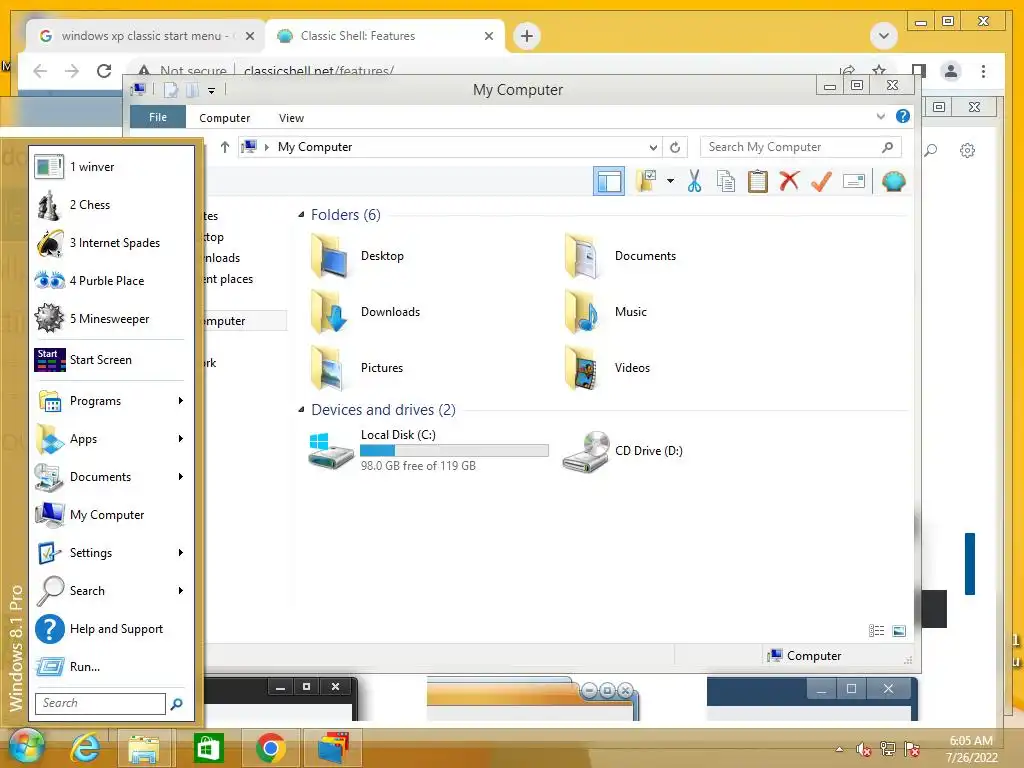Collapse the Folders (6) group
This screenshot has width=1024, height=768.
click(301, 214)
